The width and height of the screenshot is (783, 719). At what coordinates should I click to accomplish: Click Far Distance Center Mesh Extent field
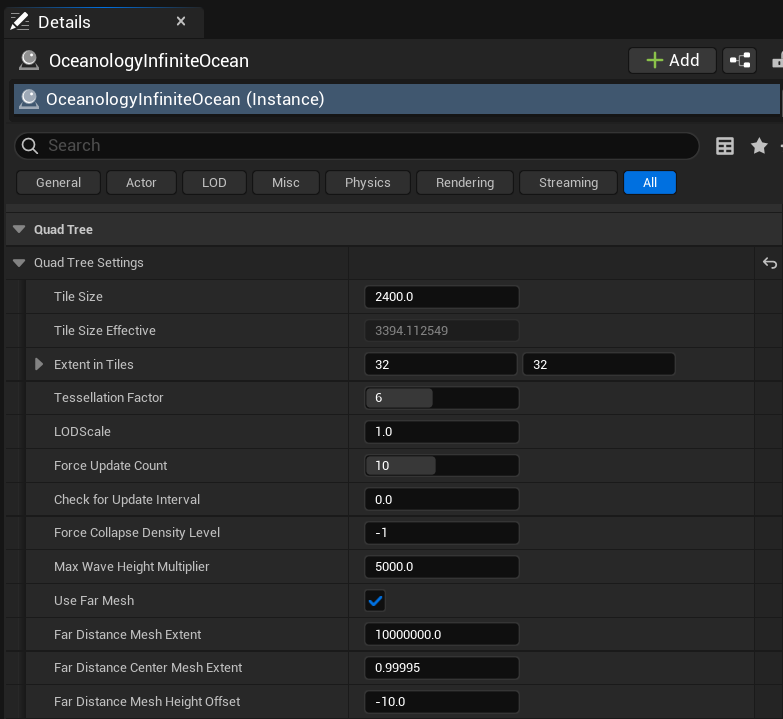442,668
